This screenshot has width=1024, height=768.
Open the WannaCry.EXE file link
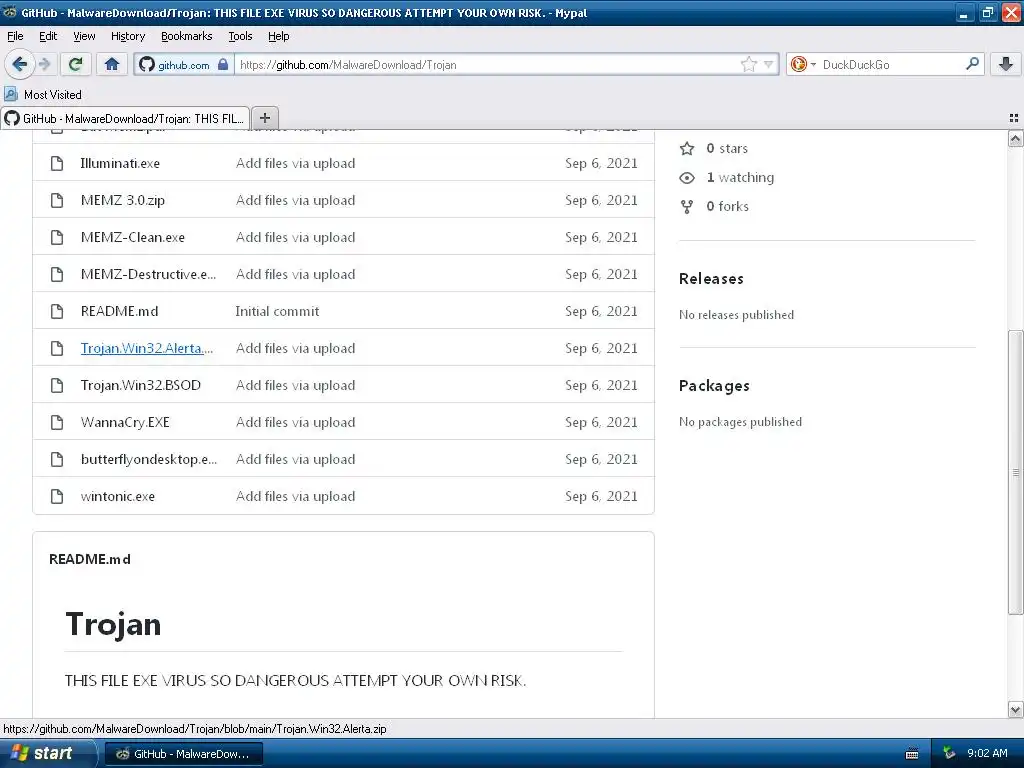pos(125,423)
